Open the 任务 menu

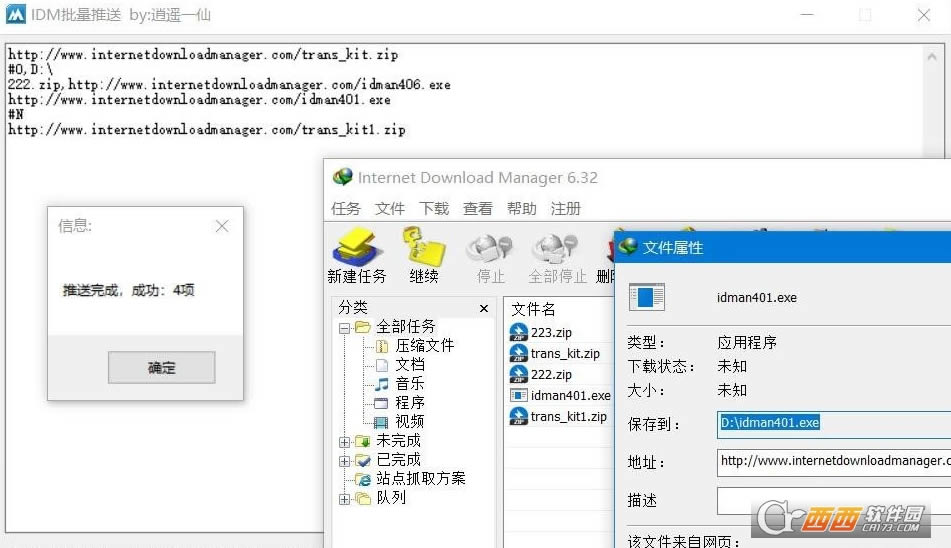point(346,209)
